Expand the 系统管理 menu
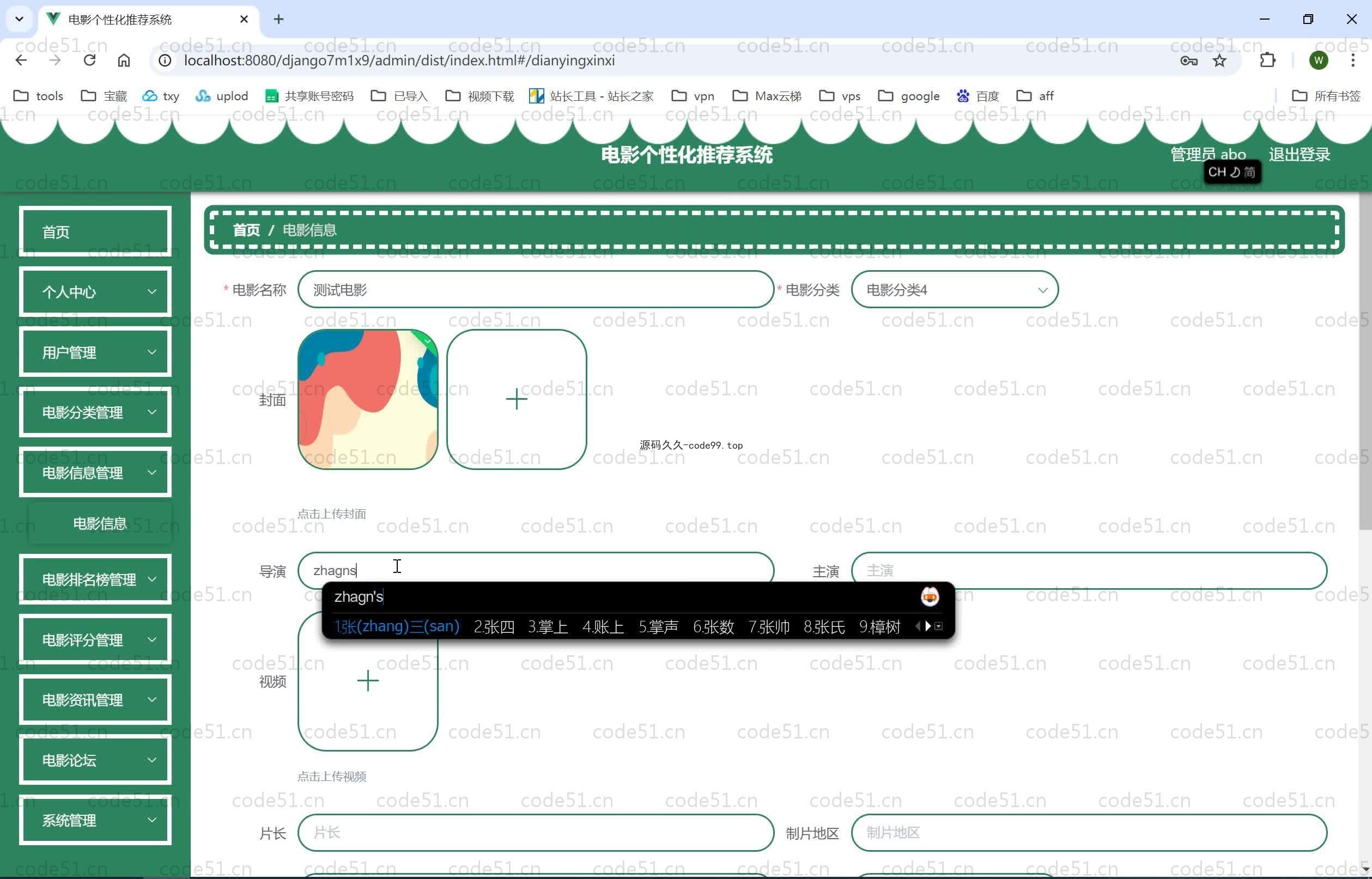 tap(95, 820)
